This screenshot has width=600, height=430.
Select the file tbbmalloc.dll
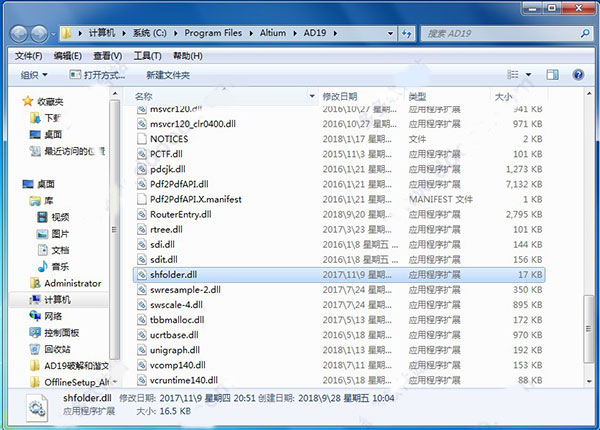click(177, 320)
